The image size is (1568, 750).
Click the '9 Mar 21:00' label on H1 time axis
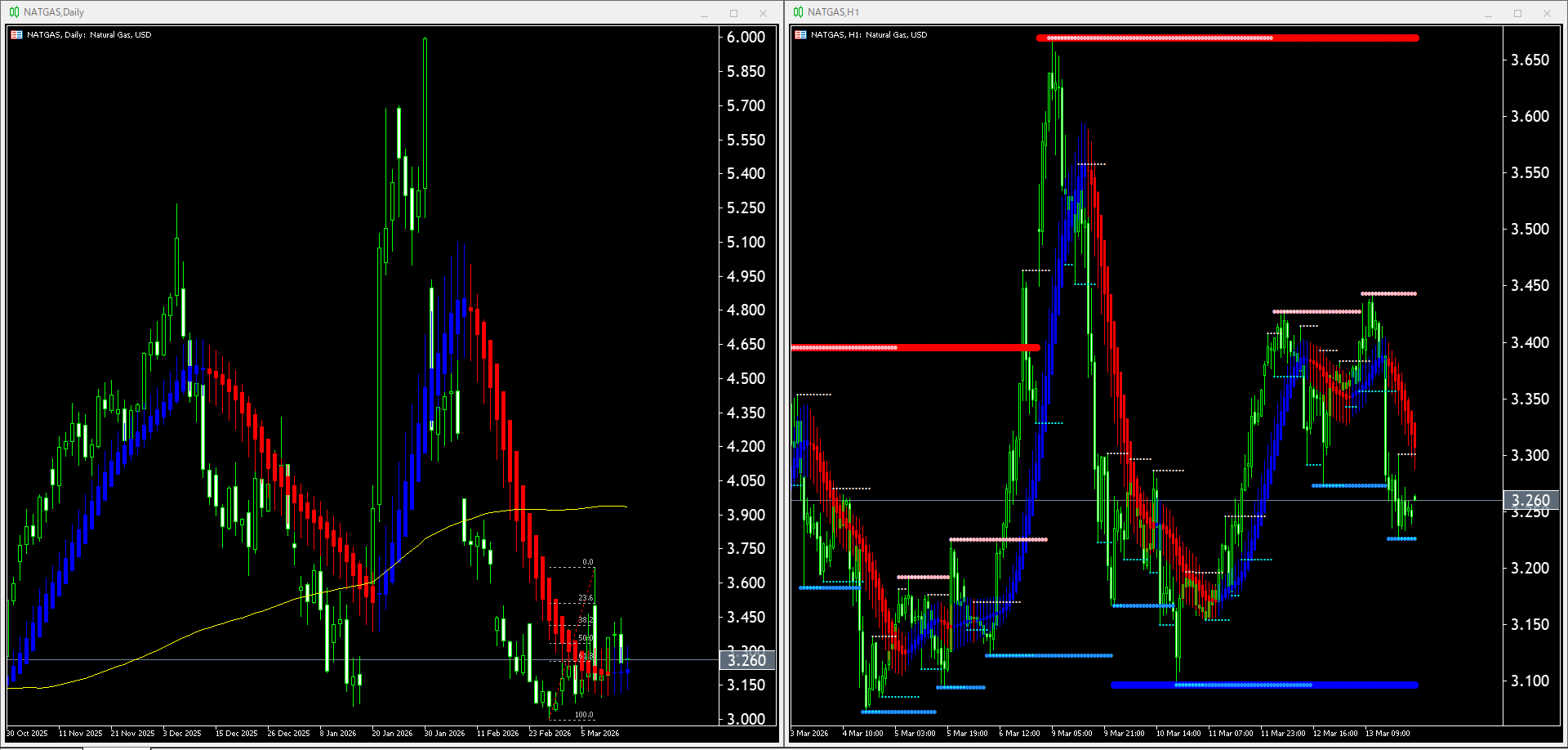1124,734
